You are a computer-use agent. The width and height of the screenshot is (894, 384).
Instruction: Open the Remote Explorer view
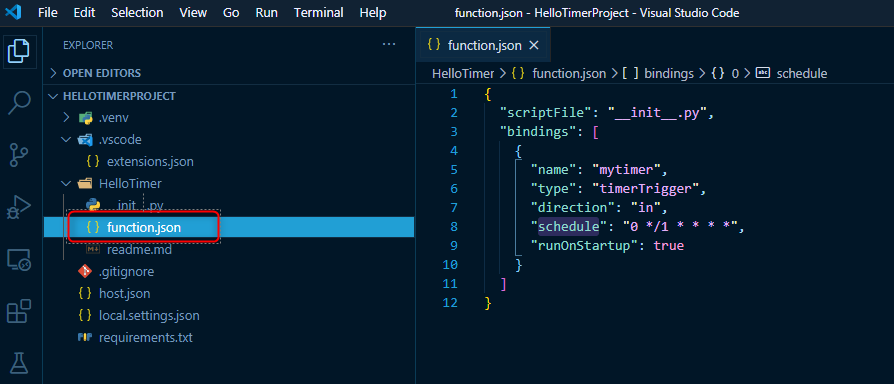point(18,259)
